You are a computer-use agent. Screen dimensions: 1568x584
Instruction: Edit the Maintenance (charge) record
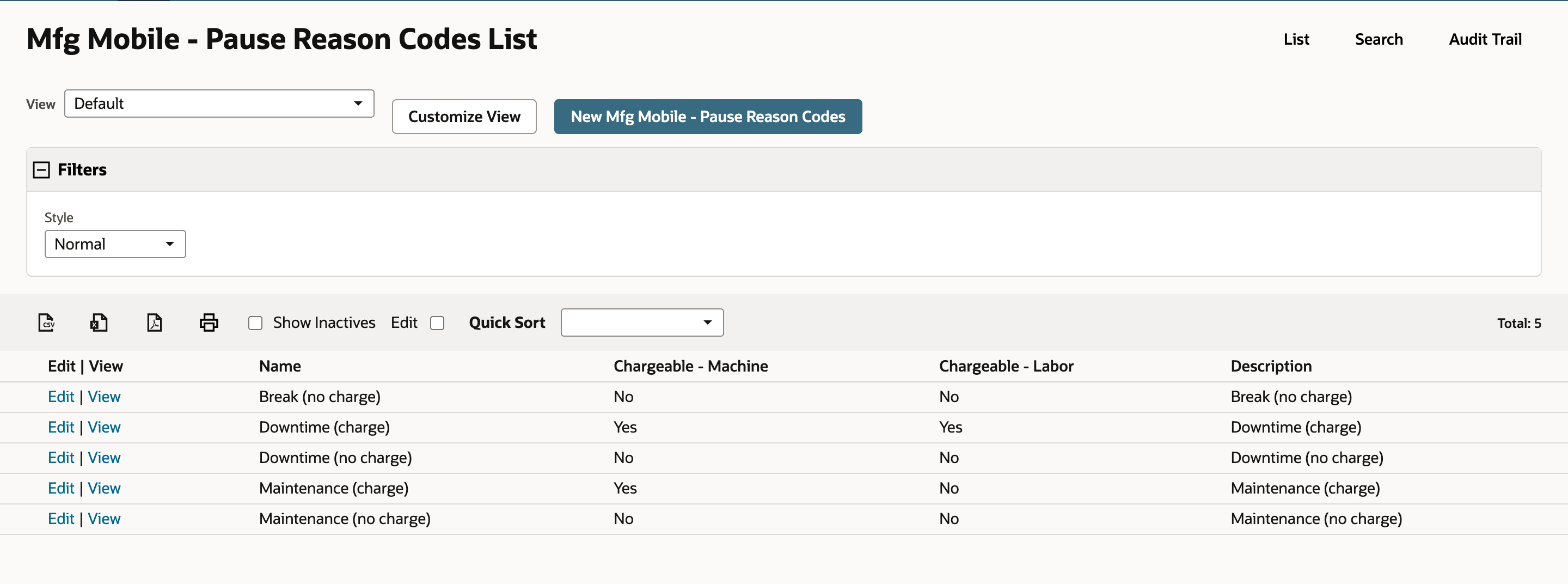[61, 489]
